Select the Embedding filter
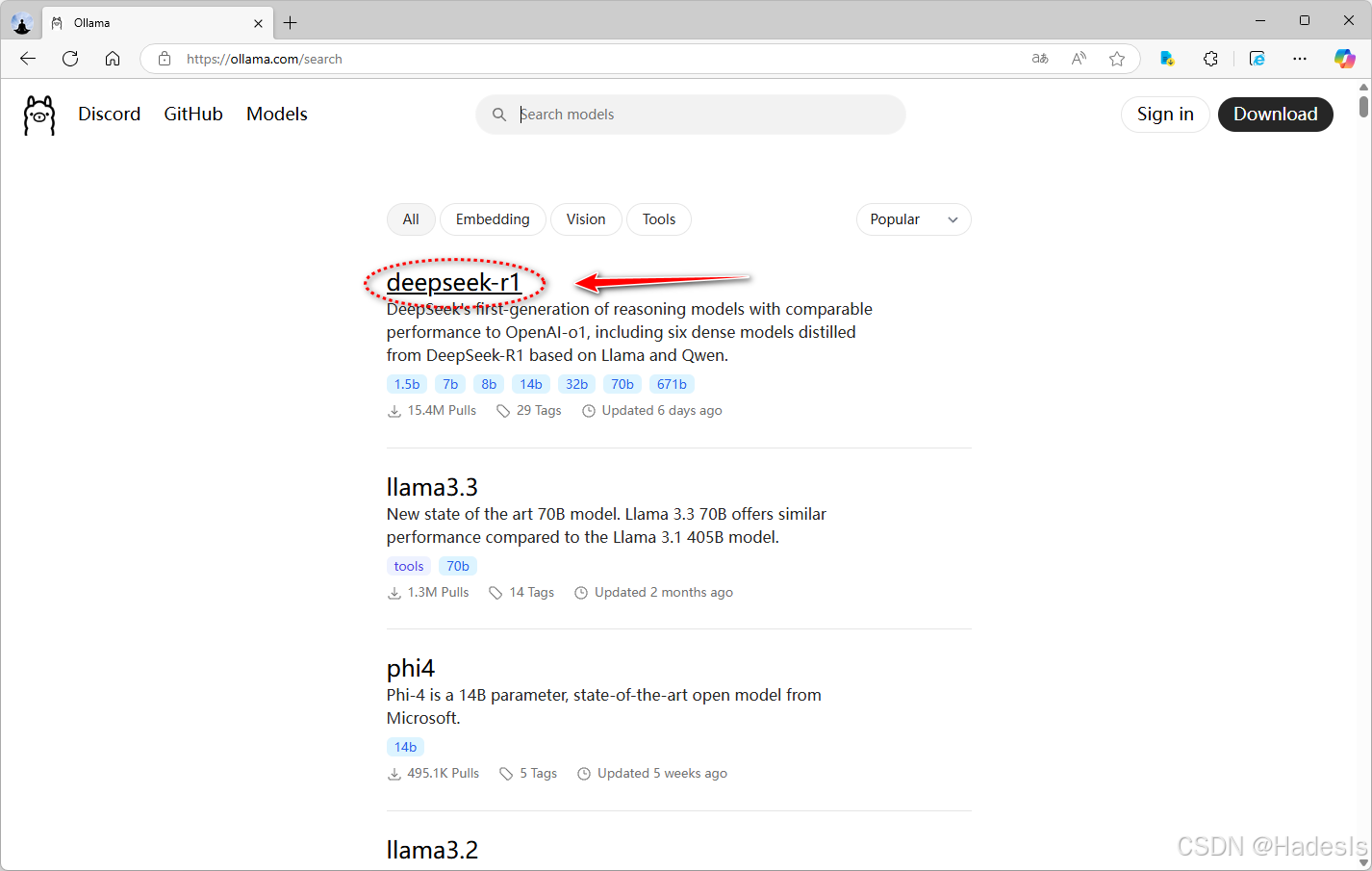Viewport: 1372px width, 871px height. pyautogui.click(x=493, y=219)
